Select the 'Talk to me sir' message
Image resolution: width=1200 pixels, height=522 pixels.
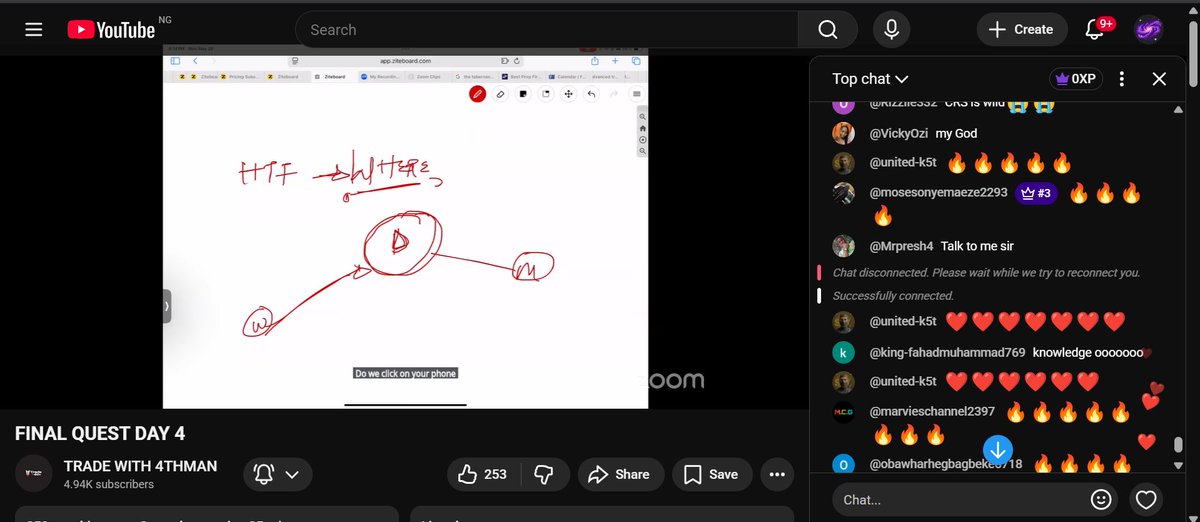tap(977, 246)
